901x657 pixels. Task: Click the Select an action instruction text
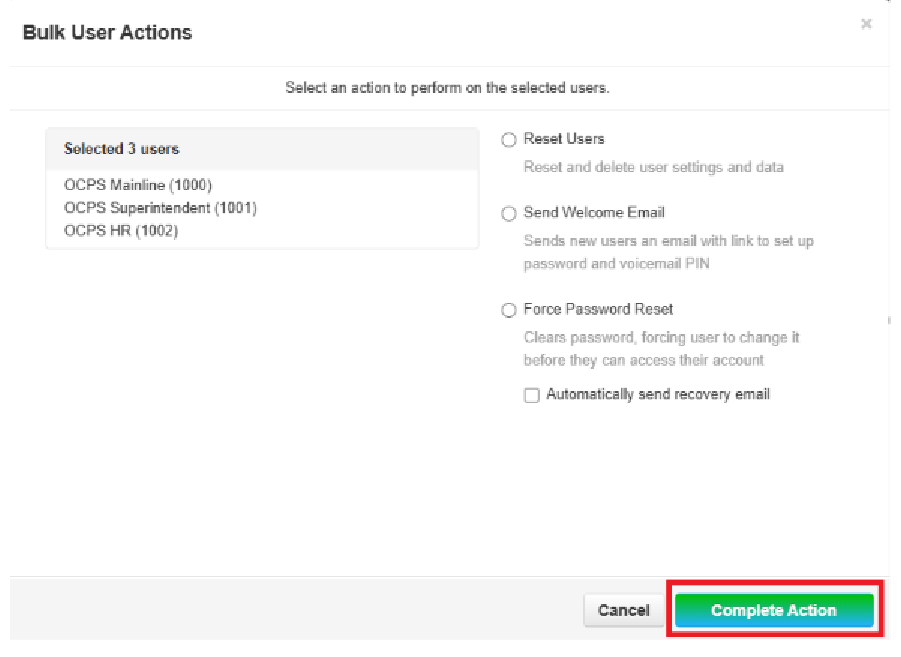(x=447, y=88)
